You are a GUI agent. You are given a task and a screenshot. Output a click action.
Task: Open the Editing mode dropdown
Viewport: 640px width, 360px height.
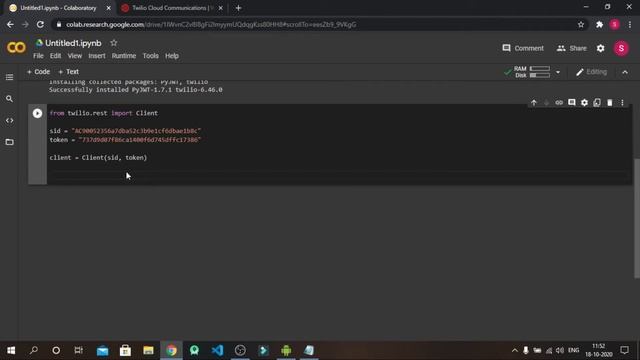[591, 72]
